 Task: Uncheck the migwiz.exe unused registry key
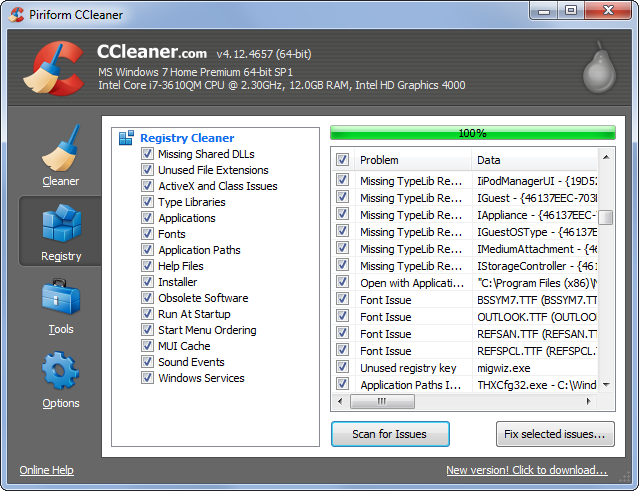(342, 367)
